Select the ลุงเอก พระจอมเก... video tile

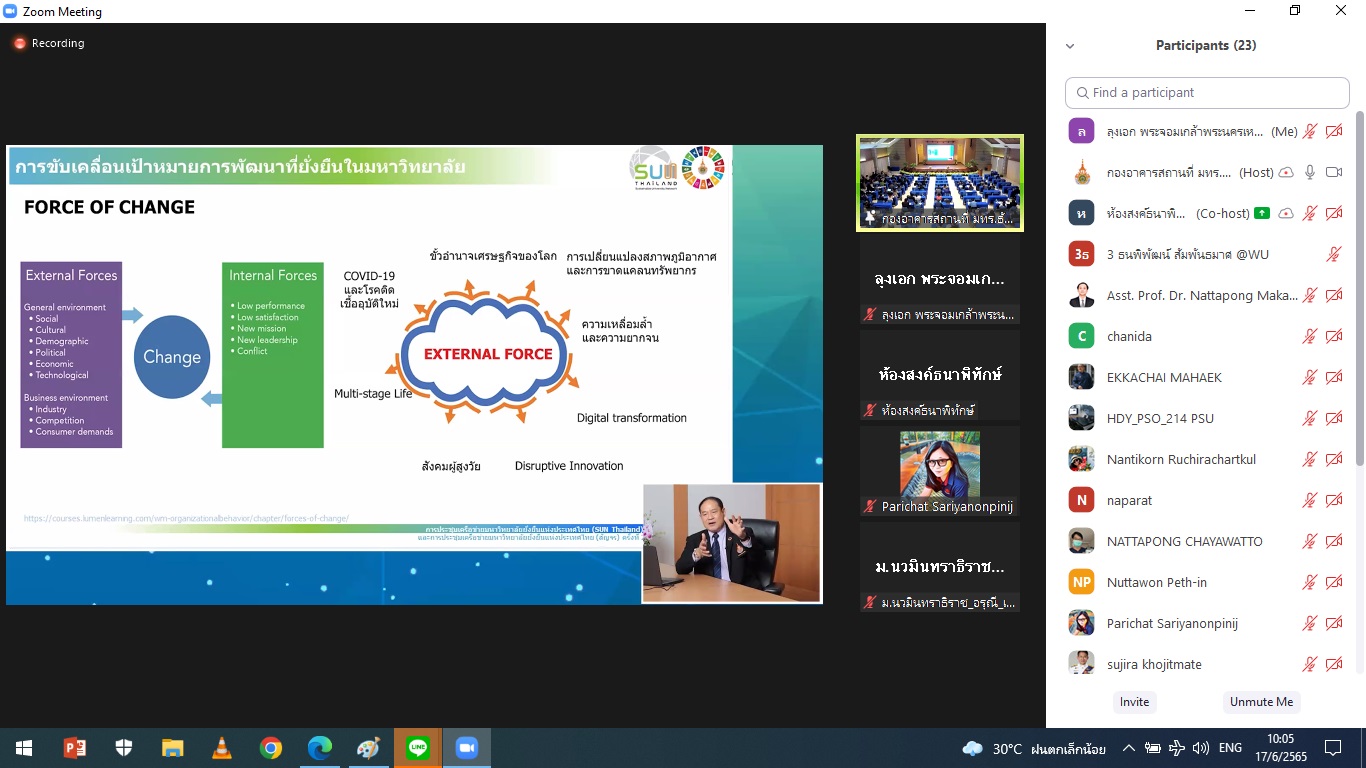tap(940, 279)
